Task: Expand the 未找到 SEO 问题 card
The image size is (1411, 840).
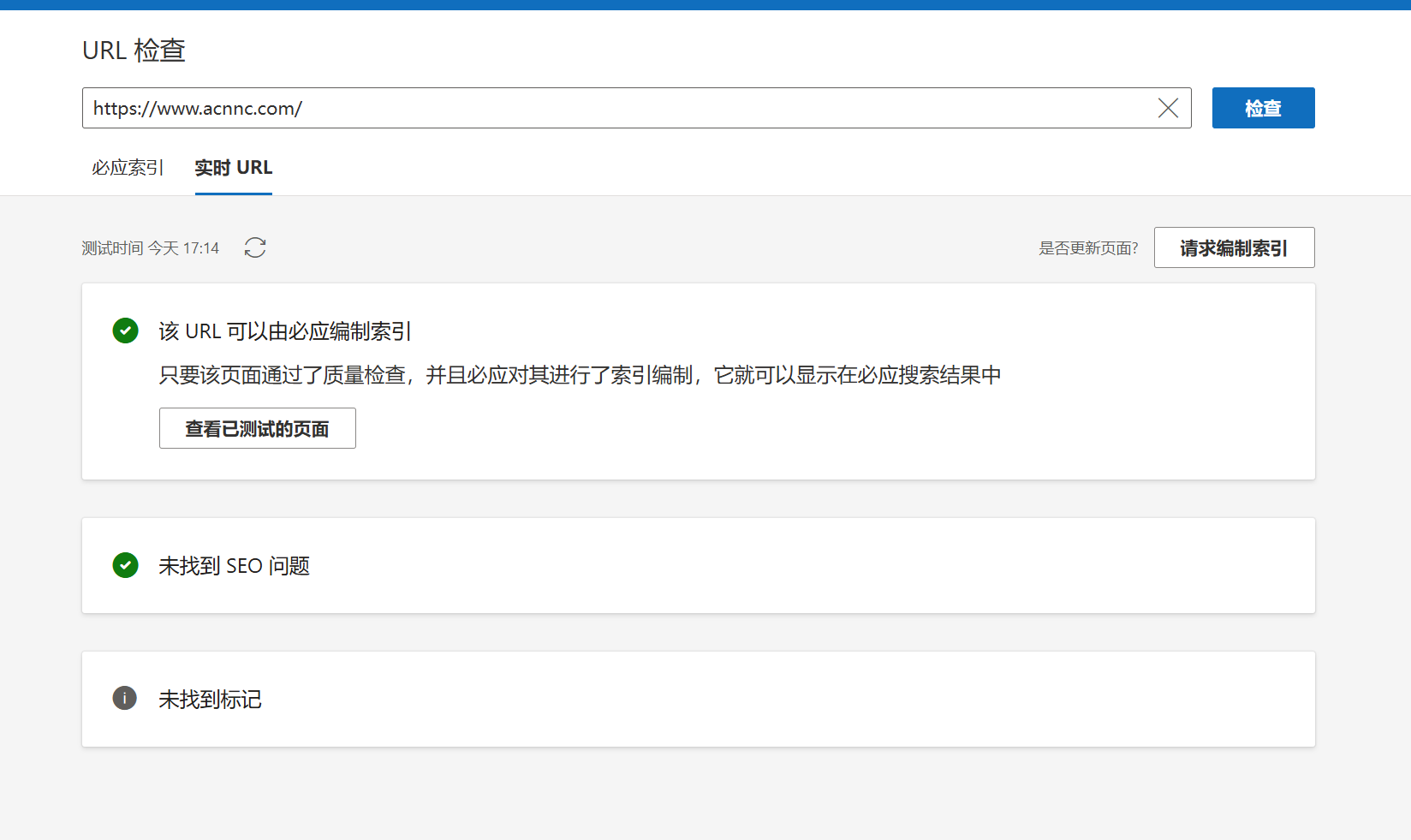Action: point(699,565)
